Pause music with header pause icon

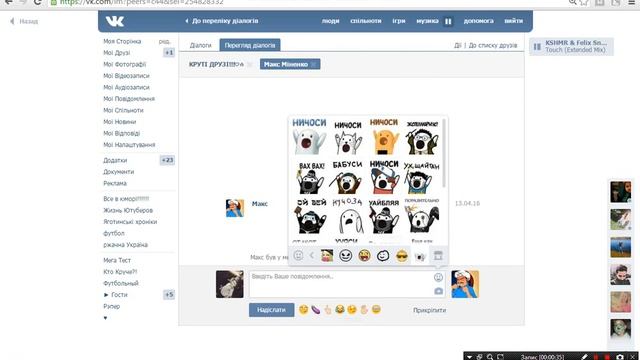[x=448, y=21]
